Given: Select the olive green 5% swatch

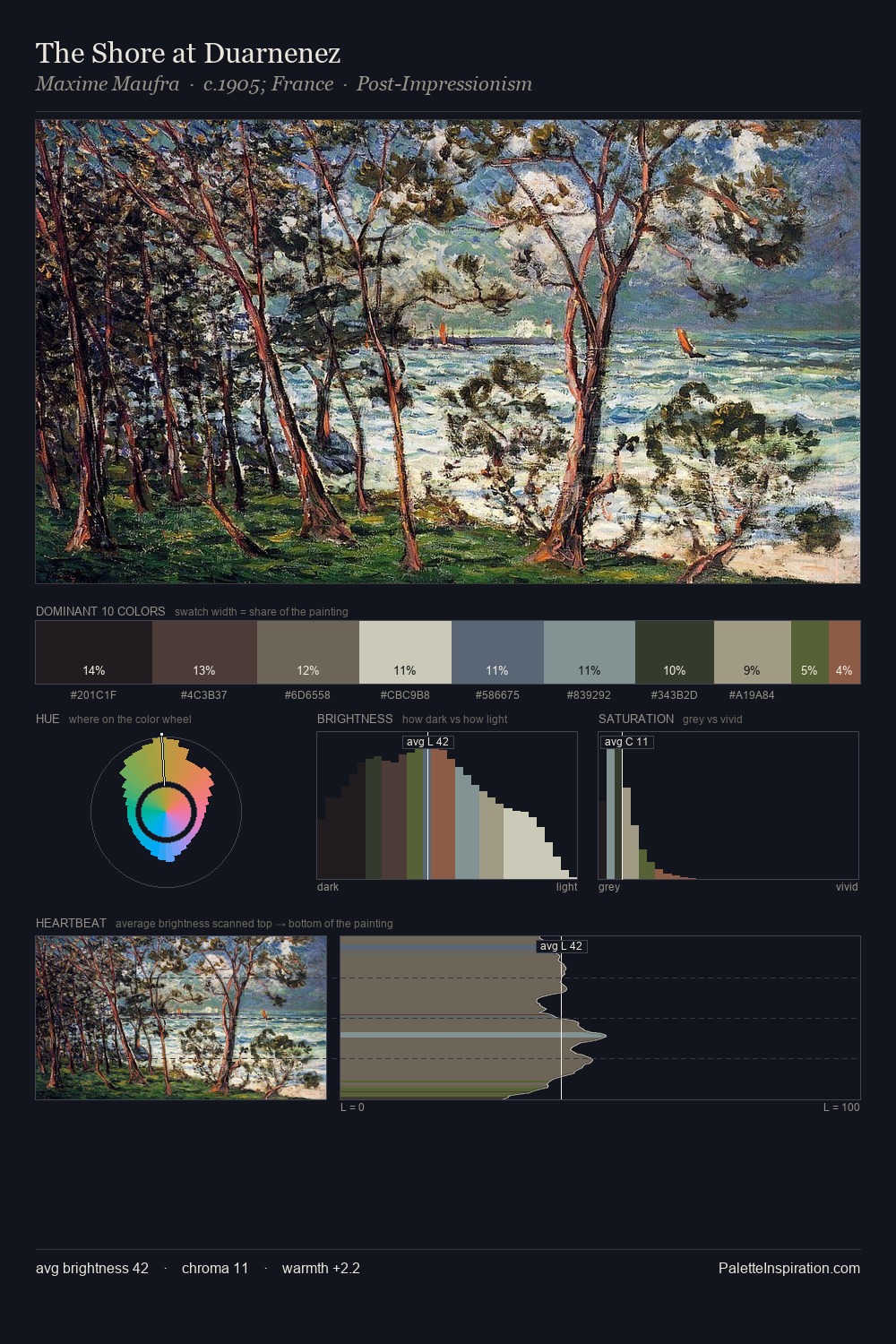Looking at the screenshot, I should coord(810,652).
